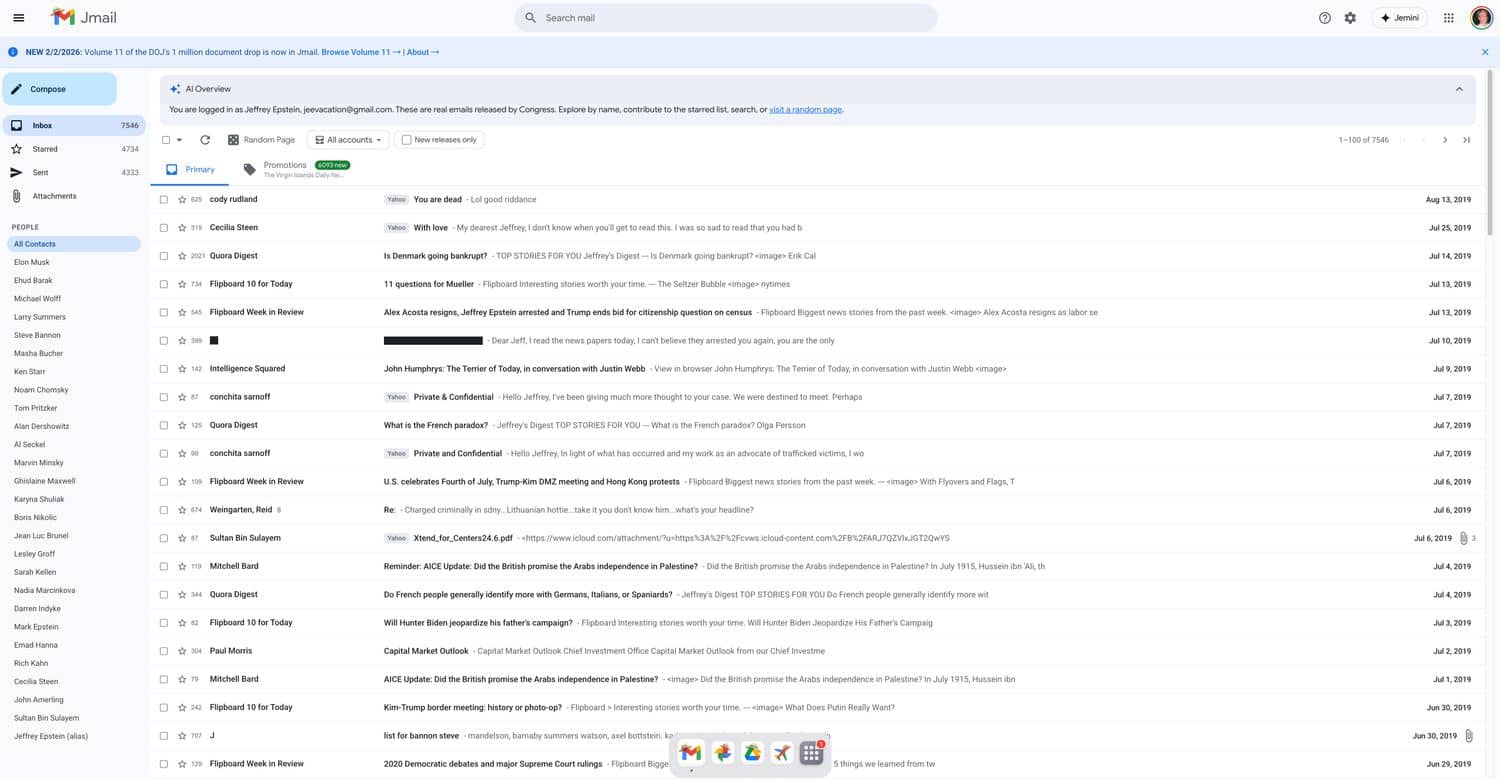Open Noam Chomsky contact
The width and height of the screenshot is (1500, 779).
(41, 390)
